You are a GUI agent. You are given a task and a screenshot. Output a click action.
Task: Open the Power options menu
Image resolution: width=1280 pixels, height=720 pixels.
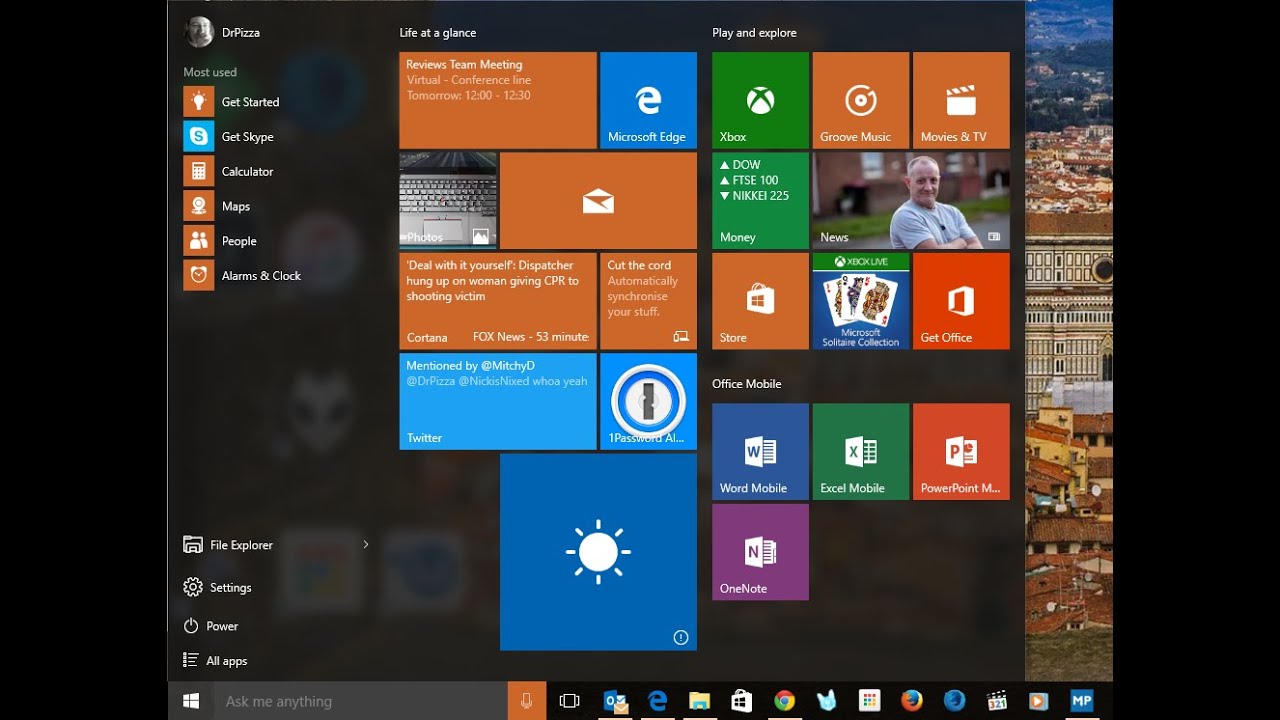point(221,626)
